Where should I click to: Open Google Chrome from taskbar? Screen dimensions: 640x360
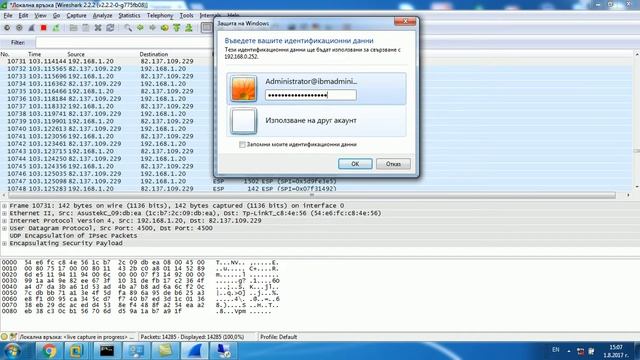coord(49,351)
